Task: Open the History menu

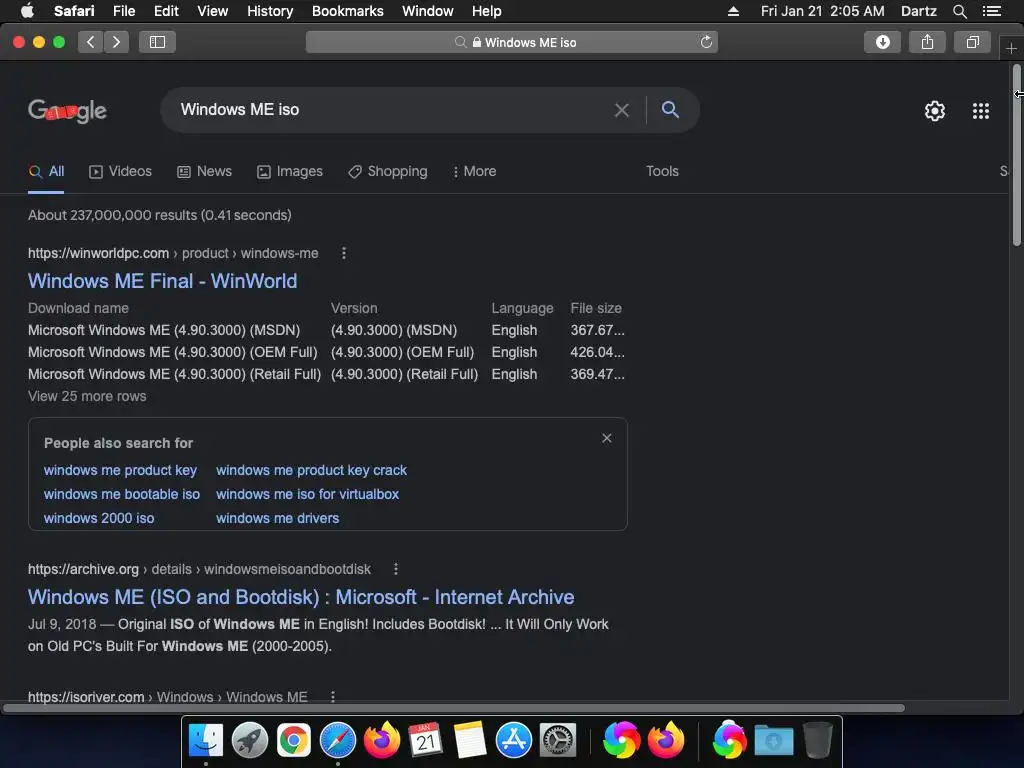Action: [x=270, y=11]
